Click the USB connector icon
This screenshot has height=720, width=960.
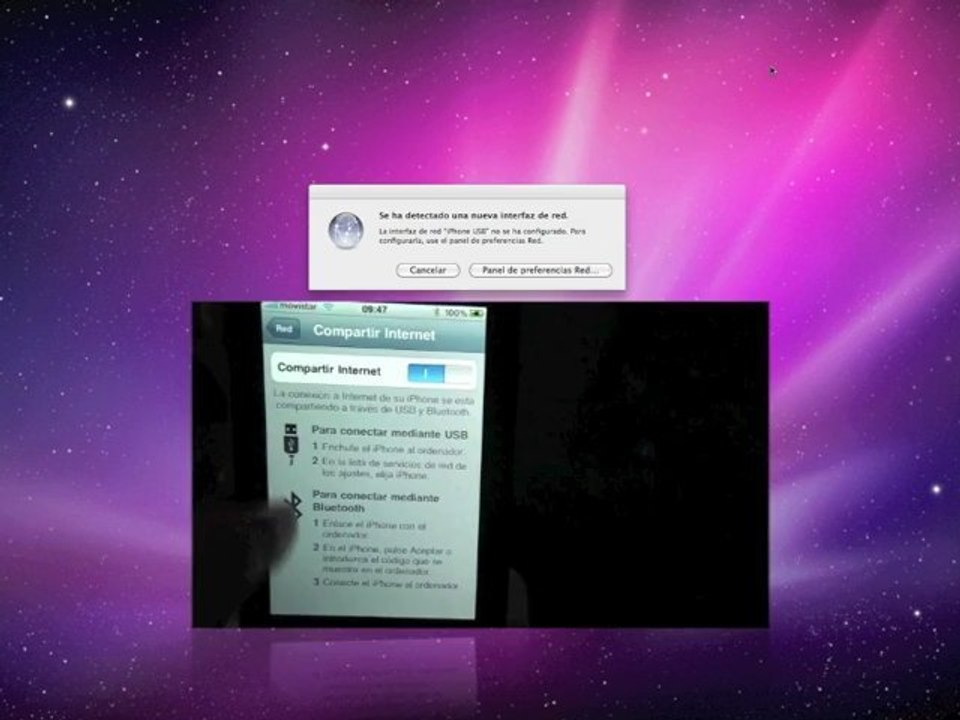click(x=291, y=443)
